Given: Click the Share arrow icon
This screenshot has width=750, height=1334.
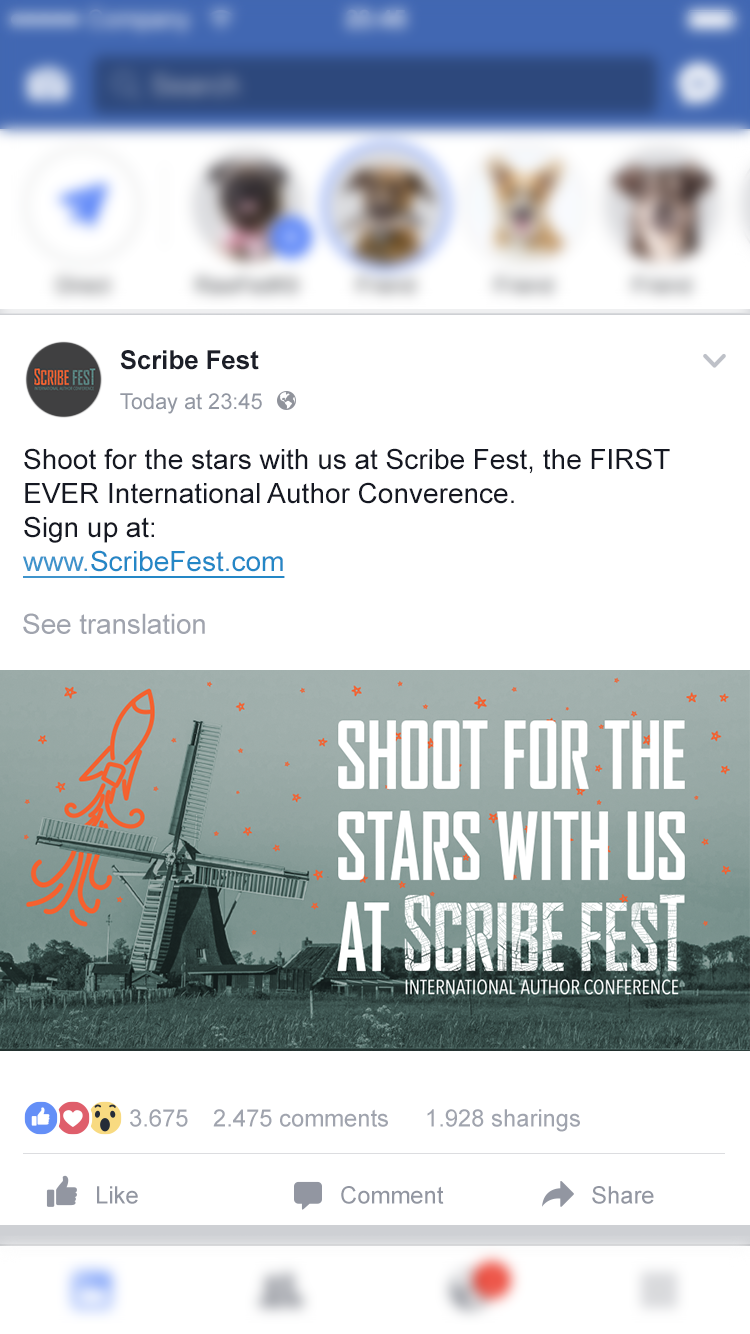Looking at the screenshot, I should point(558,1194).
